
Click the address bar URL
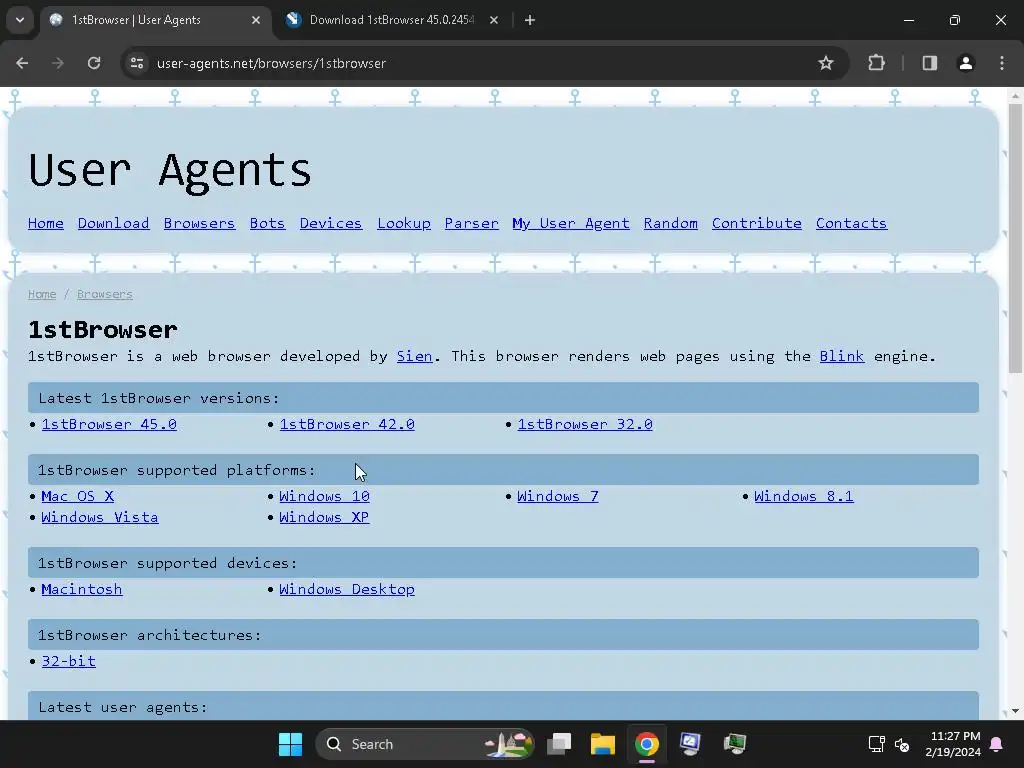272,63
